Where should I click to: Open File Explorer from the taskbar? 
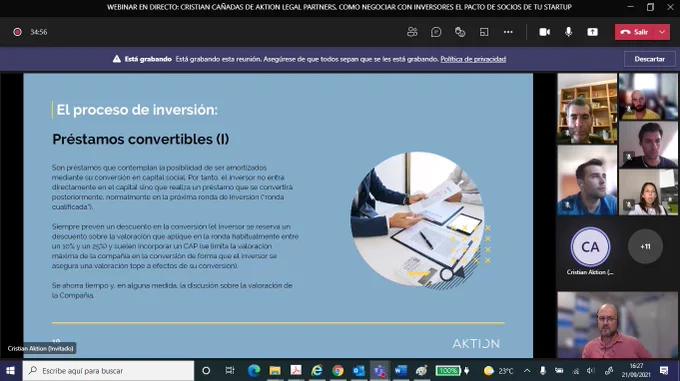275,371
